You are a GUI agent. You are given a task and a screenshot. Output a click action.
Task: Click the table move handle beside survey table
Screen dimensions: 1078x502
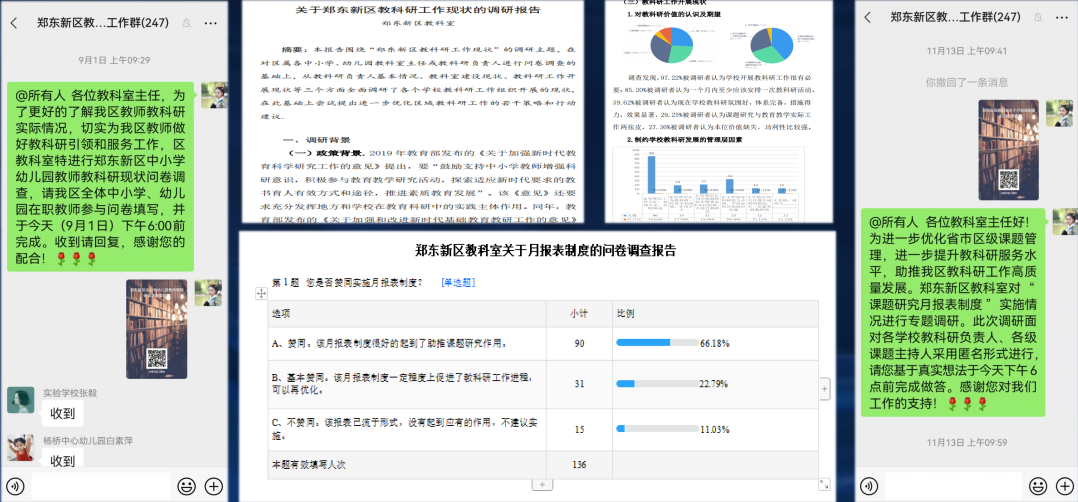click(x=262, y=293)
